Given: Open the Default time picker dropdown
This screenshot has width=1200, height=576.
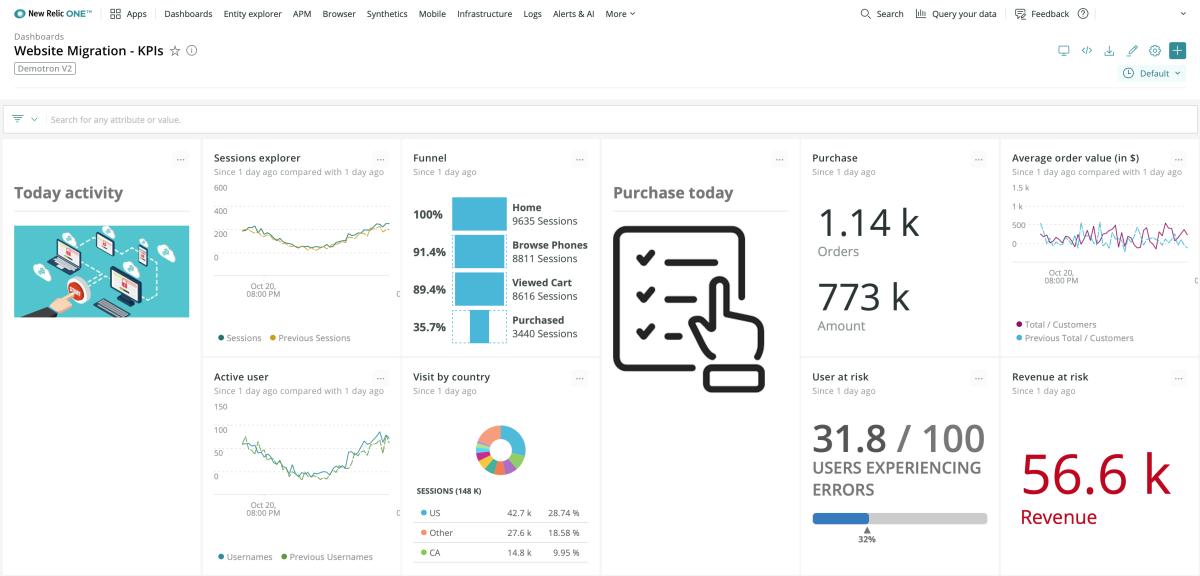Looking at the screenshot, I should point(1152,73).
